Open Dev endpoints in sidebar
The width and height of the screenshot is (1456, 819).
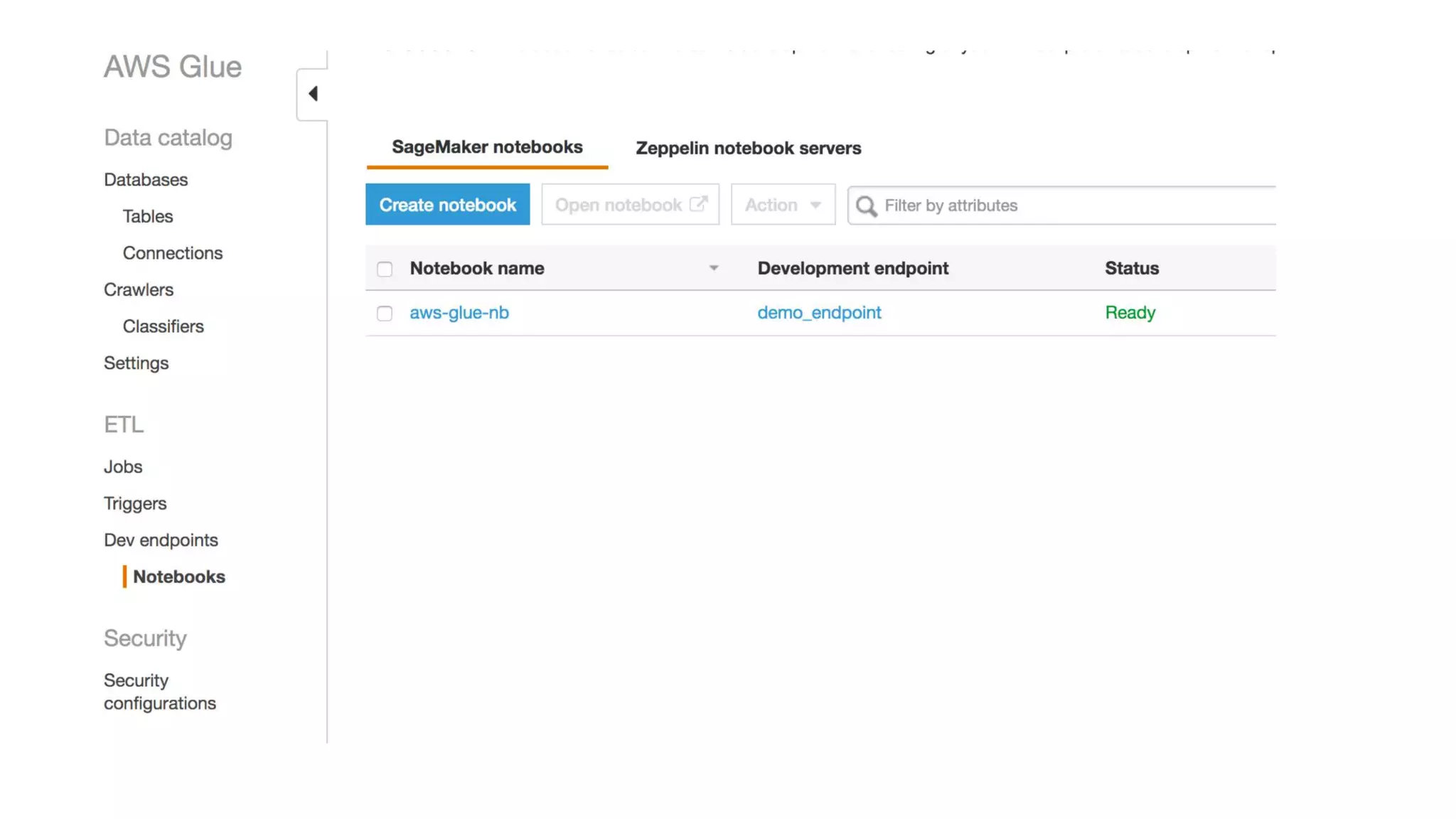(x=161, y=540)
